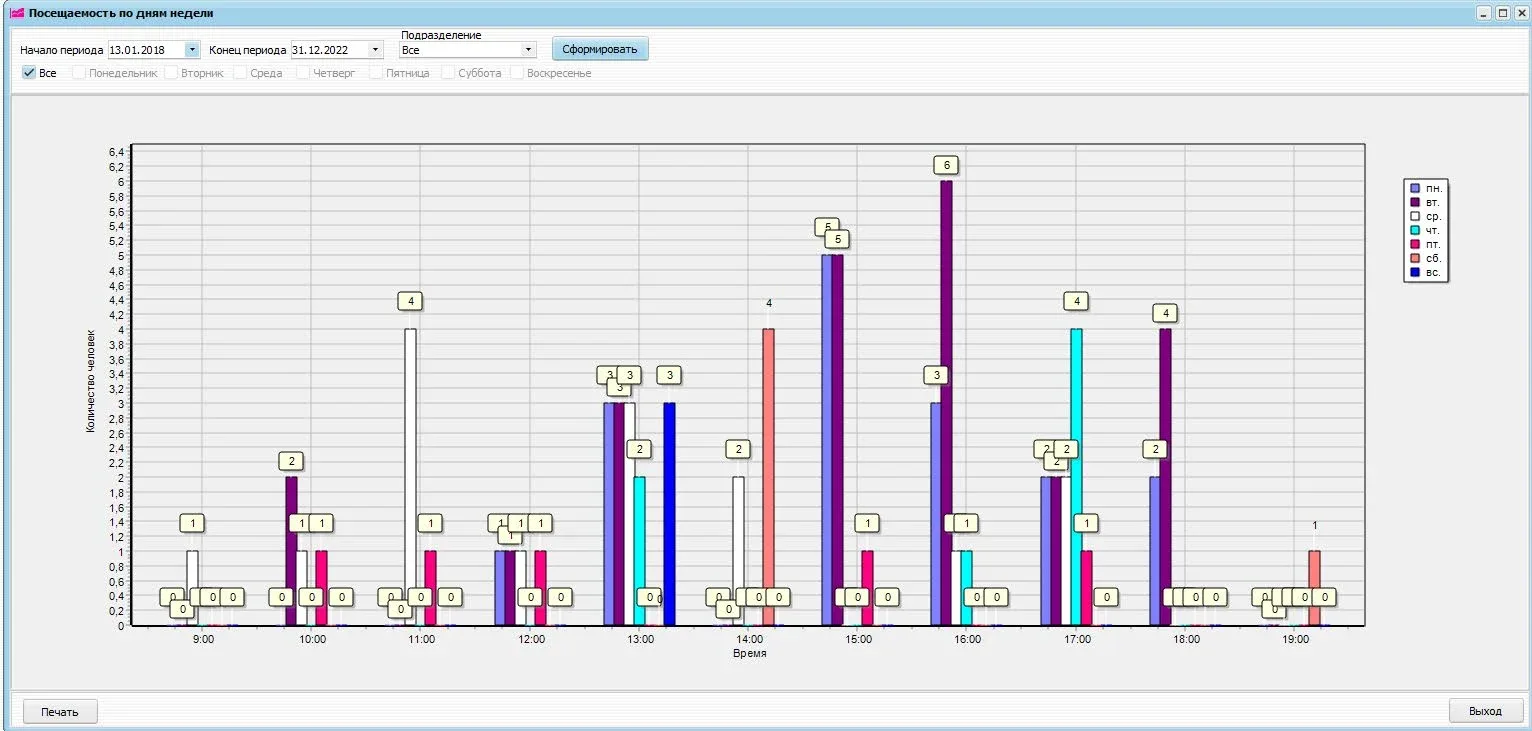Click the "19:00" time axis label
The height and width of the screenshot is (731, 1532).
(x=1295, y=638)
